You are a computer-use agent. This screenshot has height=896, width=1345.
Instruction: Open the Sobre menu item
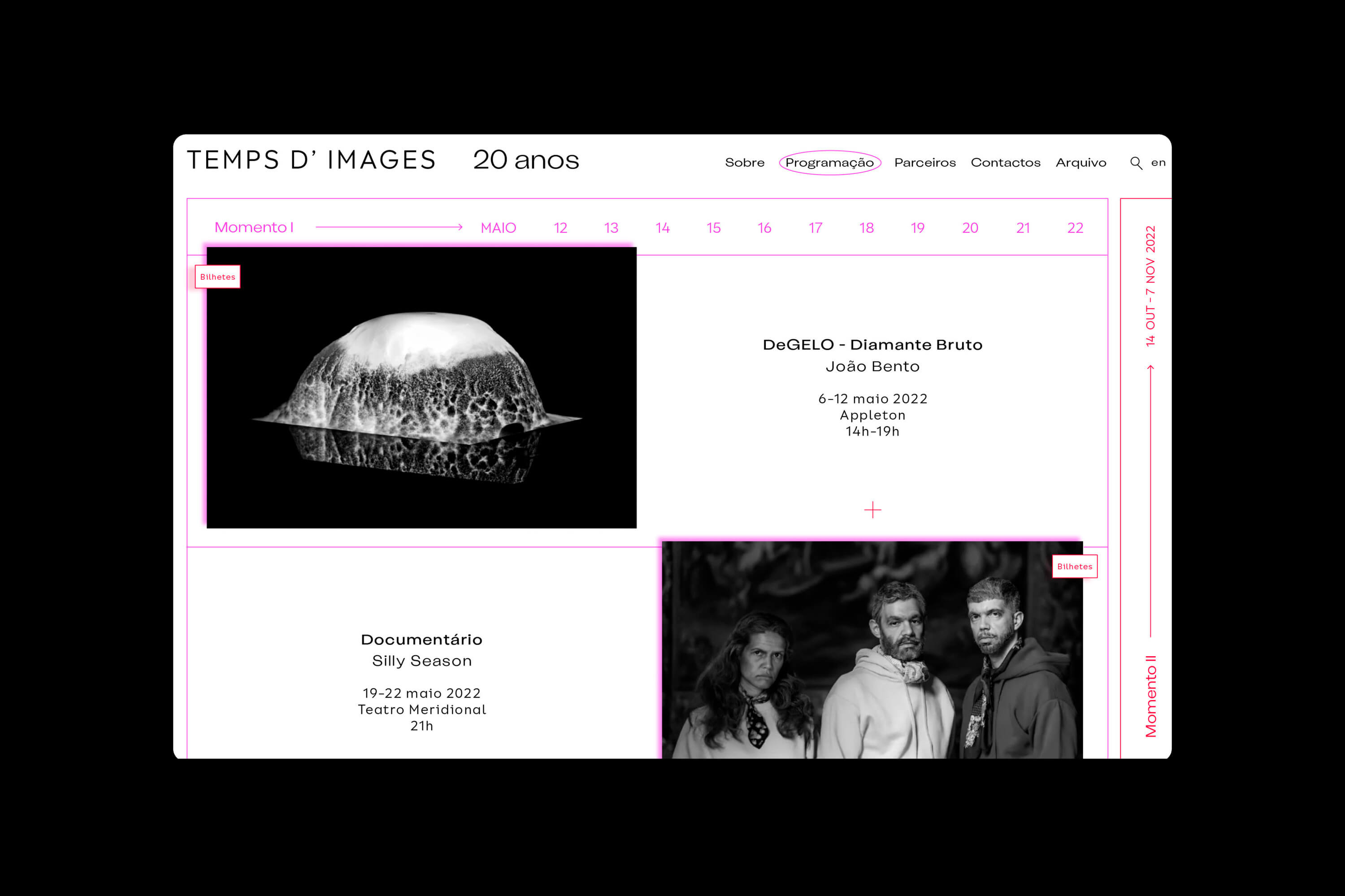pyautogui.click(x=744, y=163)
